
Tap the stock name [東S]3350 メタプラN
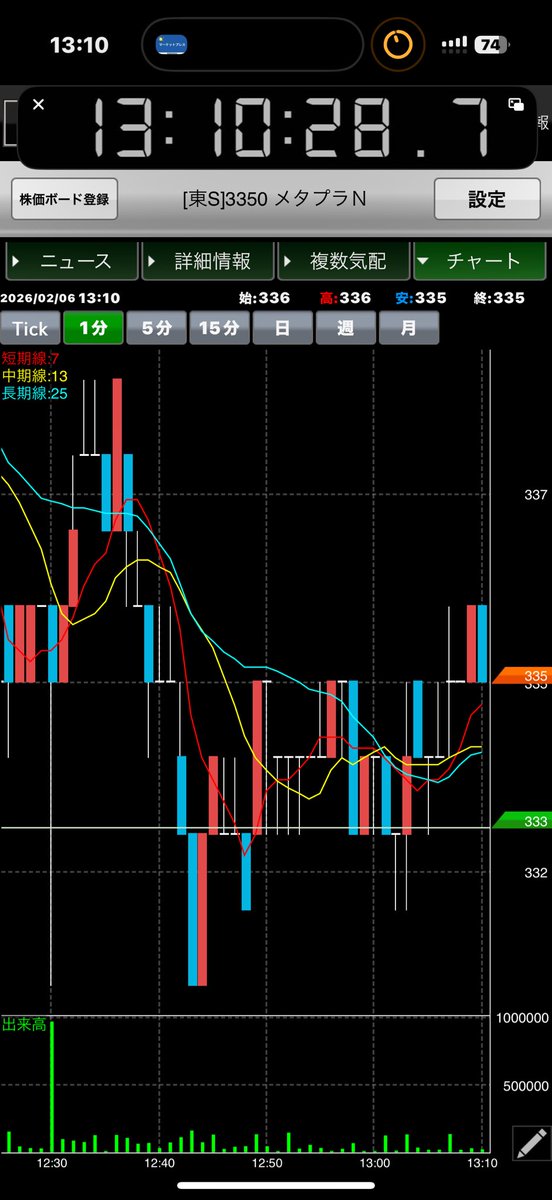(275, 199)
